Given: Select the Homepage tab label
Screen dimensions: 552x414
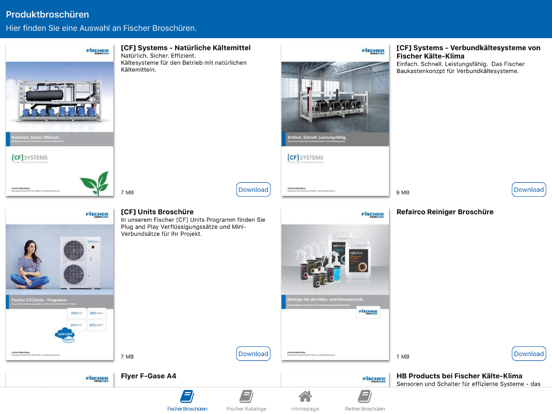Looking at the screenshot, I should 305,409.
